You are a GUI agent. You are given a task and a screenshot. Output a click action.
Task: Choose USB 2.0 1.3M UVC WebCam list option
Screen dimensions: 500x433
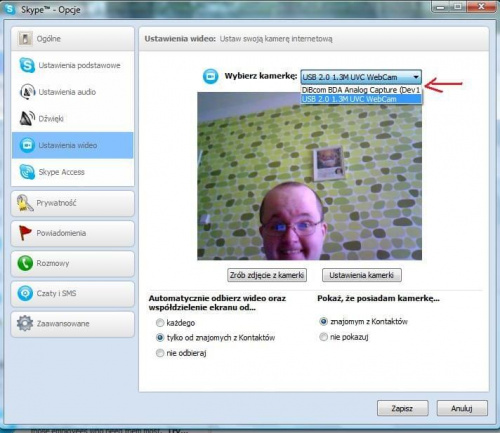point(361,99)
